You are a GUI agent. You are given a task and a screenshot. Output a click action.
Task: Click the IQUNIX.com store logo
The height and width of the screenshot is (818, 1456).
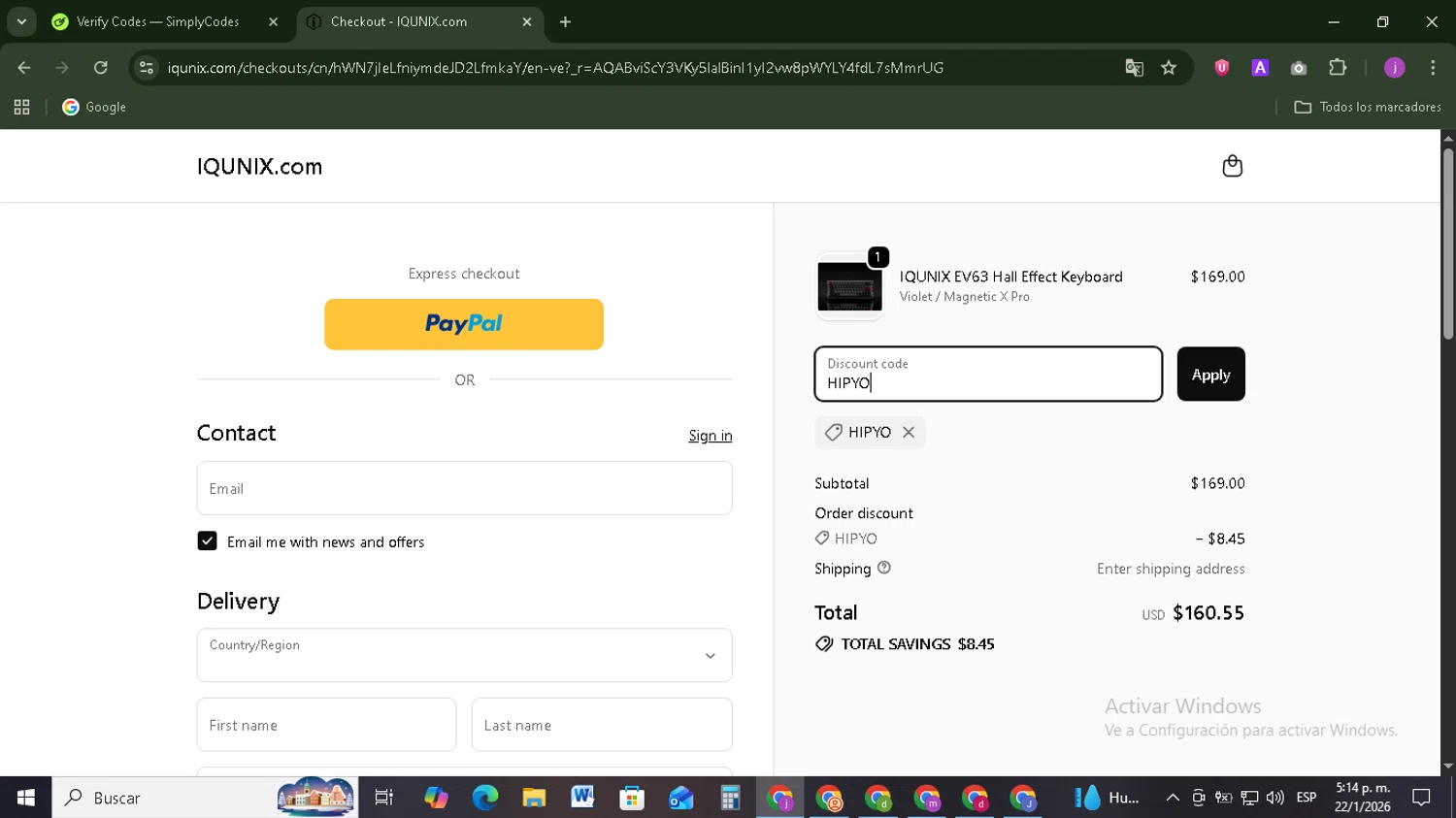pyautogui.click(x=259, y=166)
